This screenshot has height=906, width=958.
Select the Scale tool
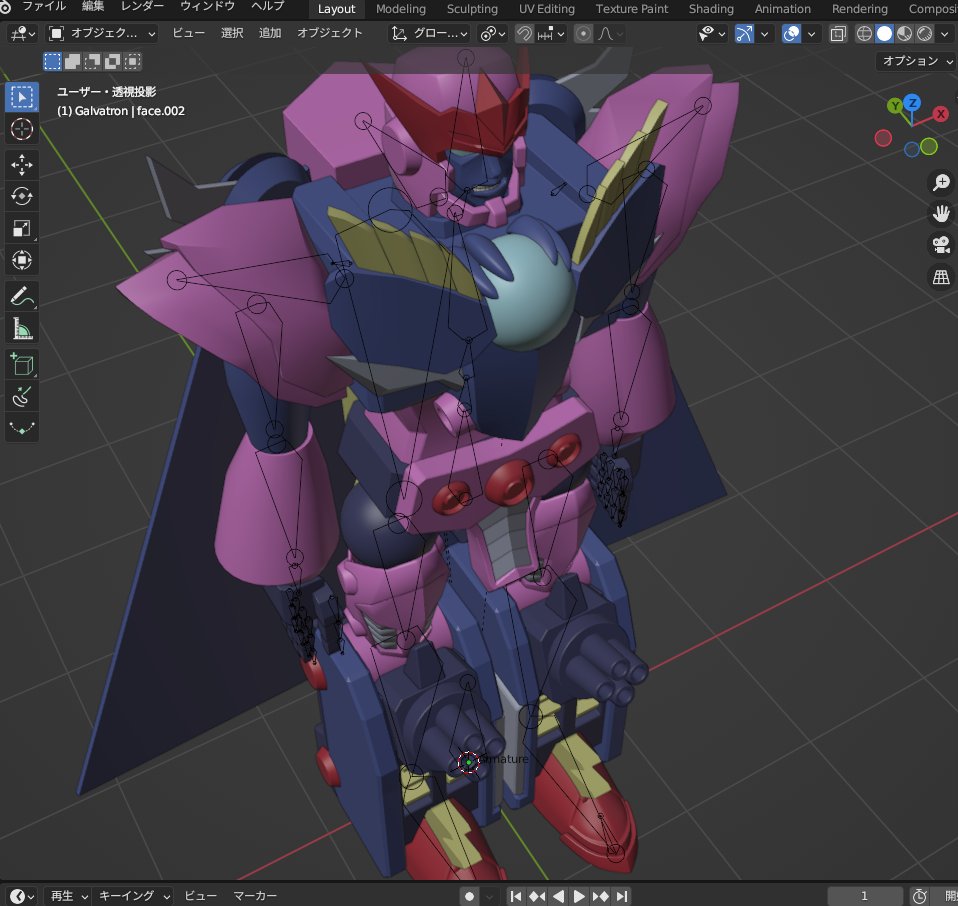click(22, 228)
